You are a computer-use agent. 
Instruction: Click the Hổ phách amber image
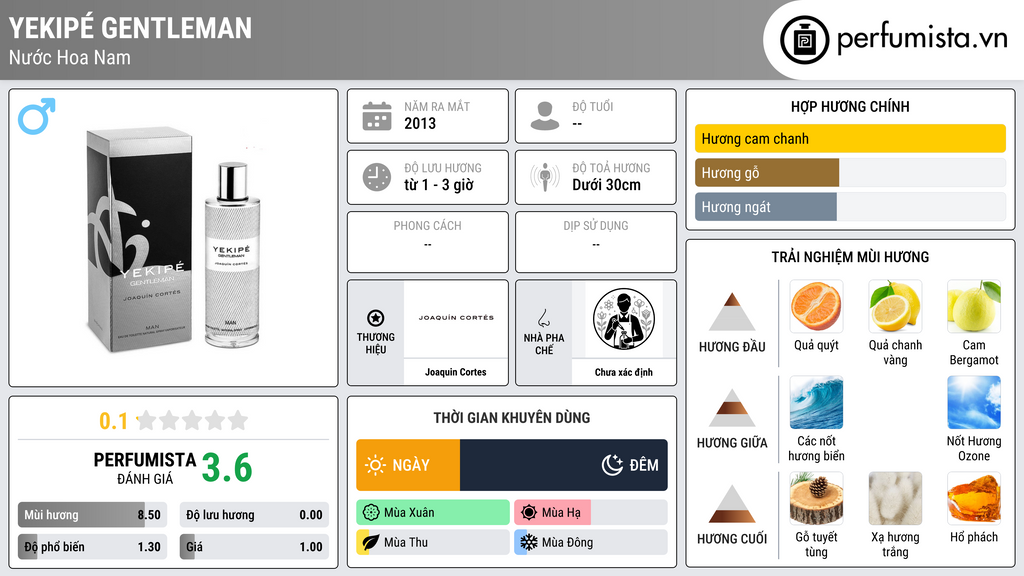[x=974, y=498]
